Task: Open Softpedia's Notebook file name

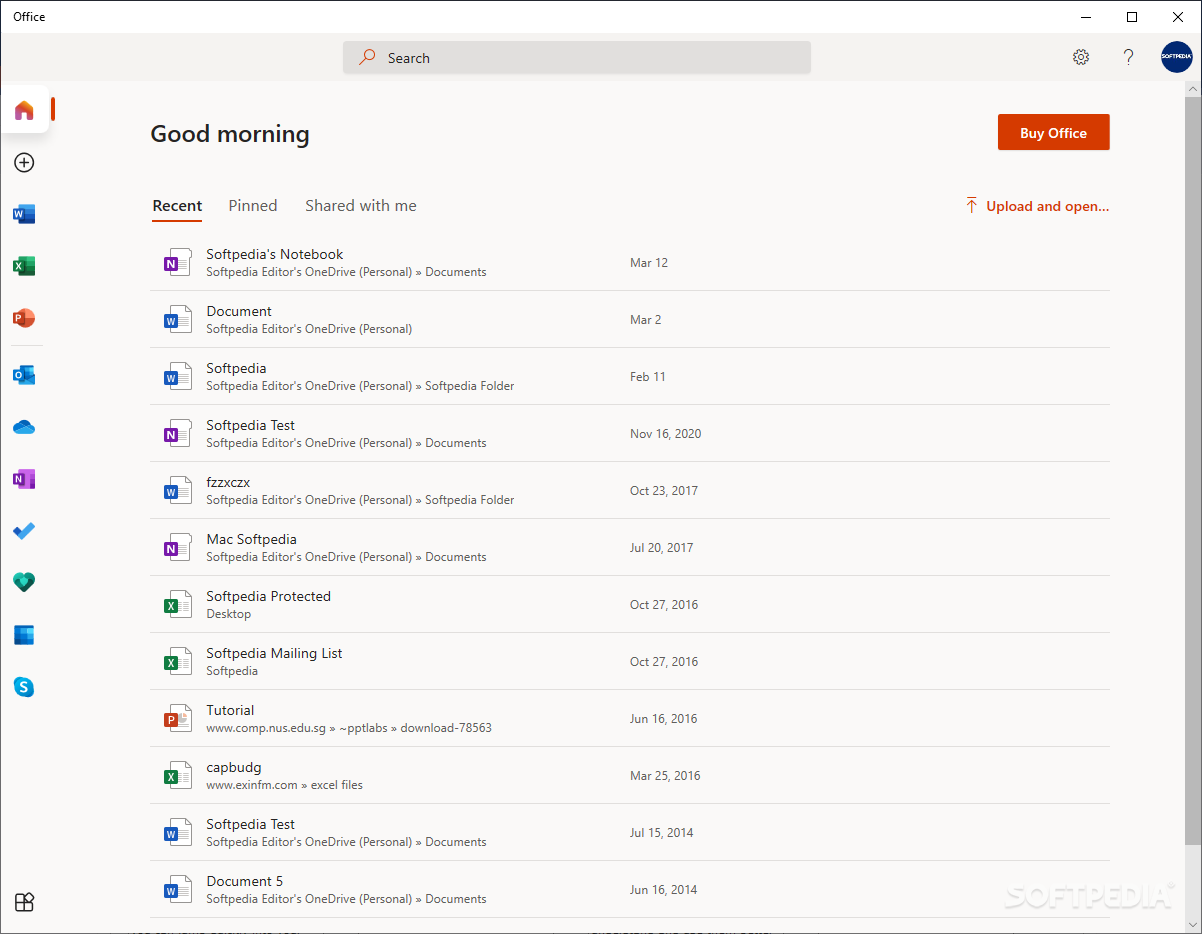Action: 275,254
